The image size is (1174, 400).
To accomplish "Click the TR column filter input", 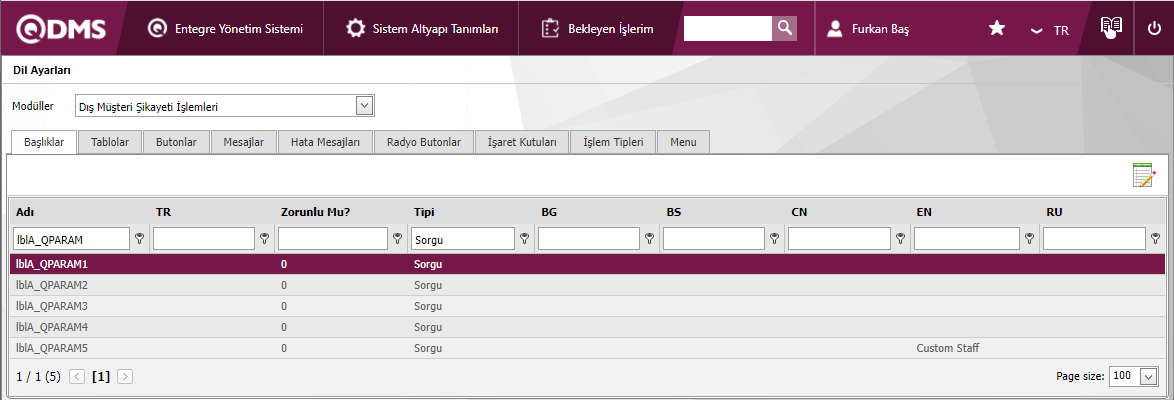I will 204,238.
